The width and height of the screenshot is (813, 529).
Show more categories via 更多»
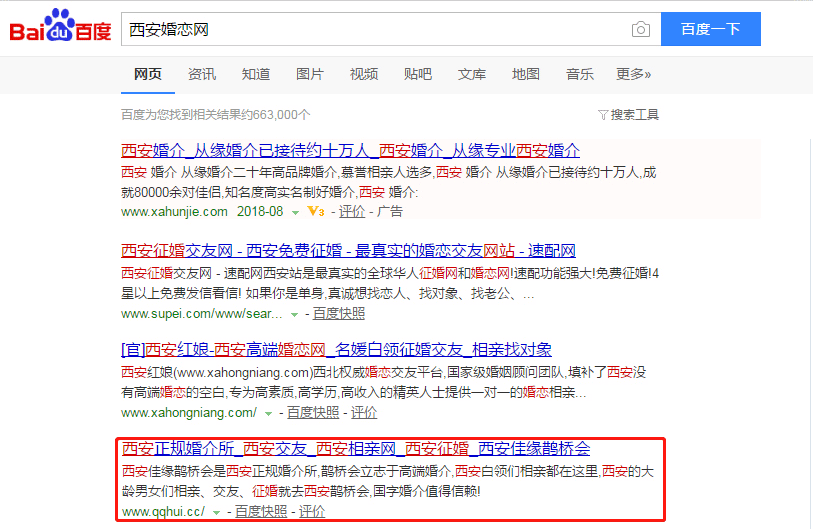click(633, 74)
